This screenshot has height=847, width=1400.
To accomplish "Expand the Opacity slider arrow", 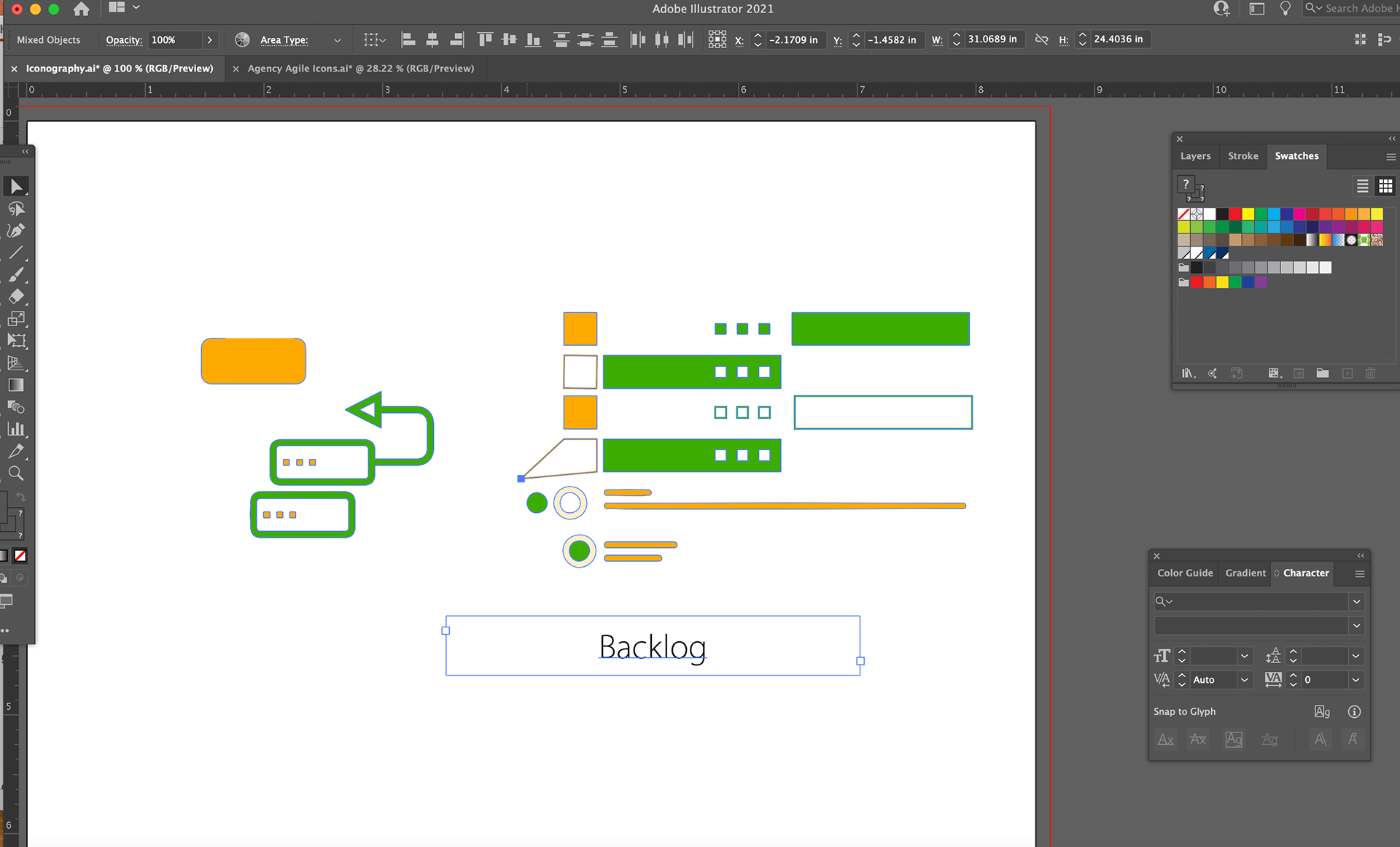I will 210,39.
